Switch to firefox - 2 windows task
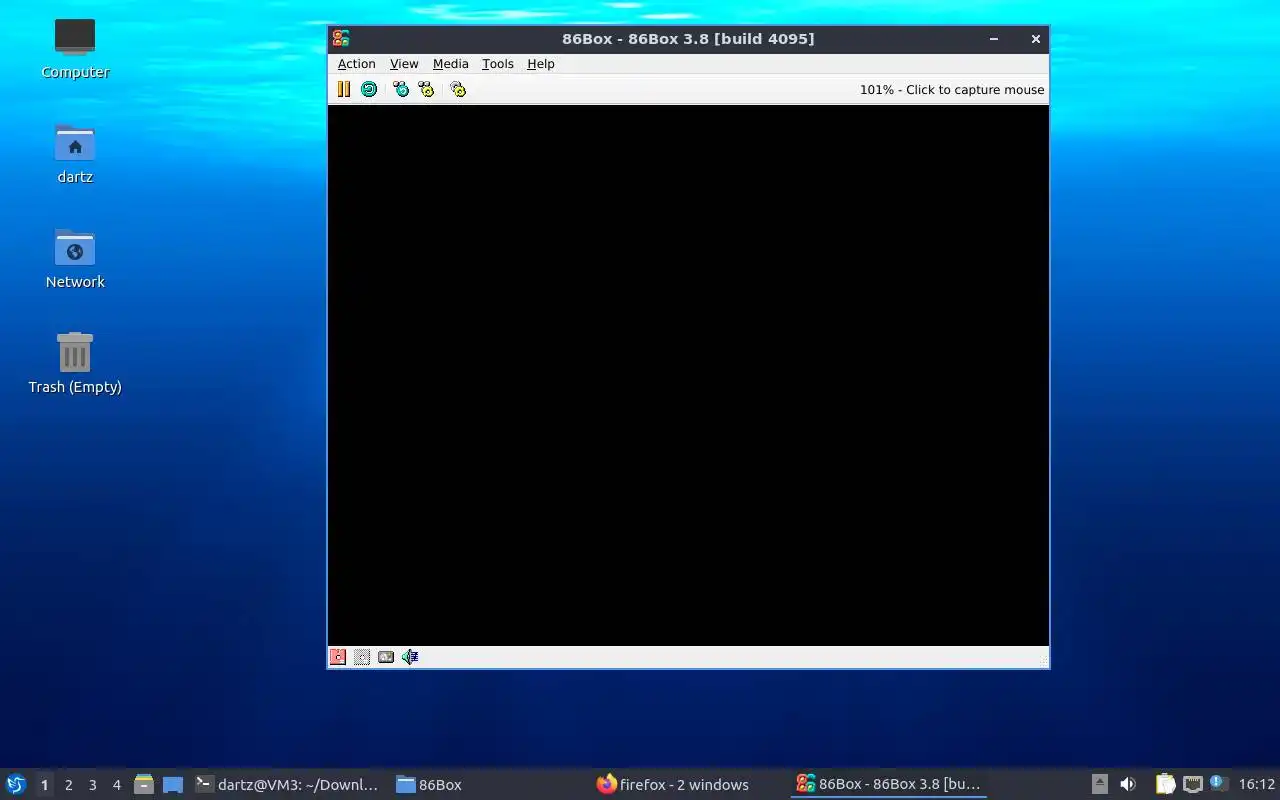Image resolution: width=1280 pixels, height=800 pixels. click(673, 784)
